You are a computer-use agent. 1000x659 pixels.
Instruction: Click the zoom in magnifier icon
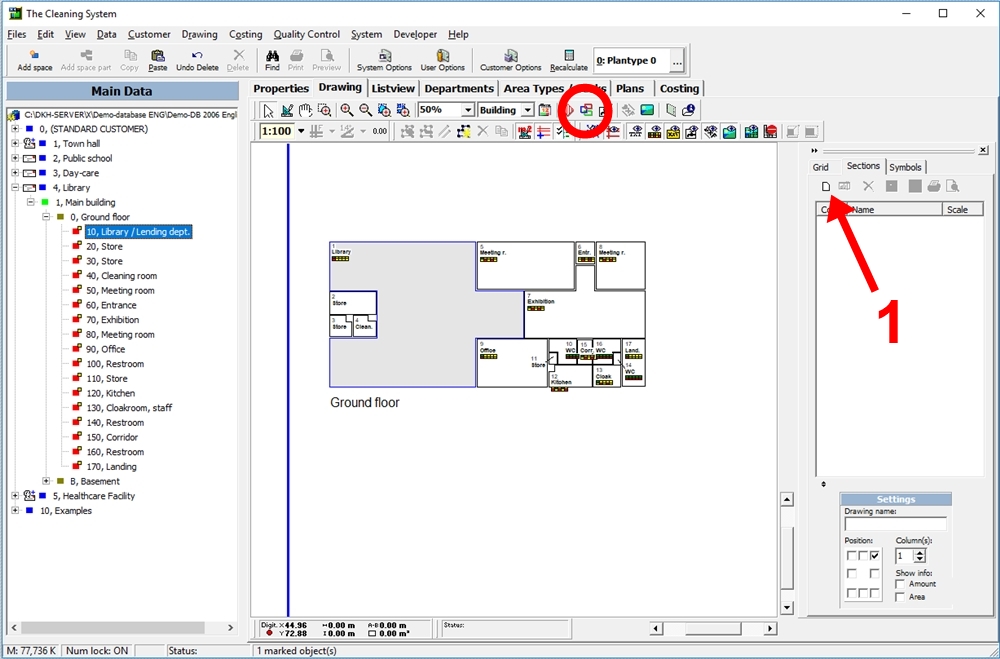tap(346, 110)
